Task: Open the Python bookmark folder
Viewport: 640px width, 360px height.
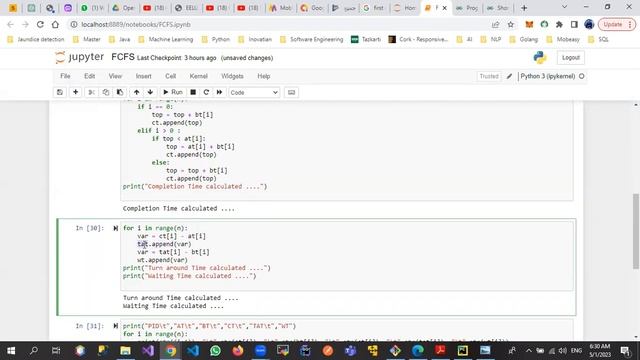Action: (x=216, y=40)
